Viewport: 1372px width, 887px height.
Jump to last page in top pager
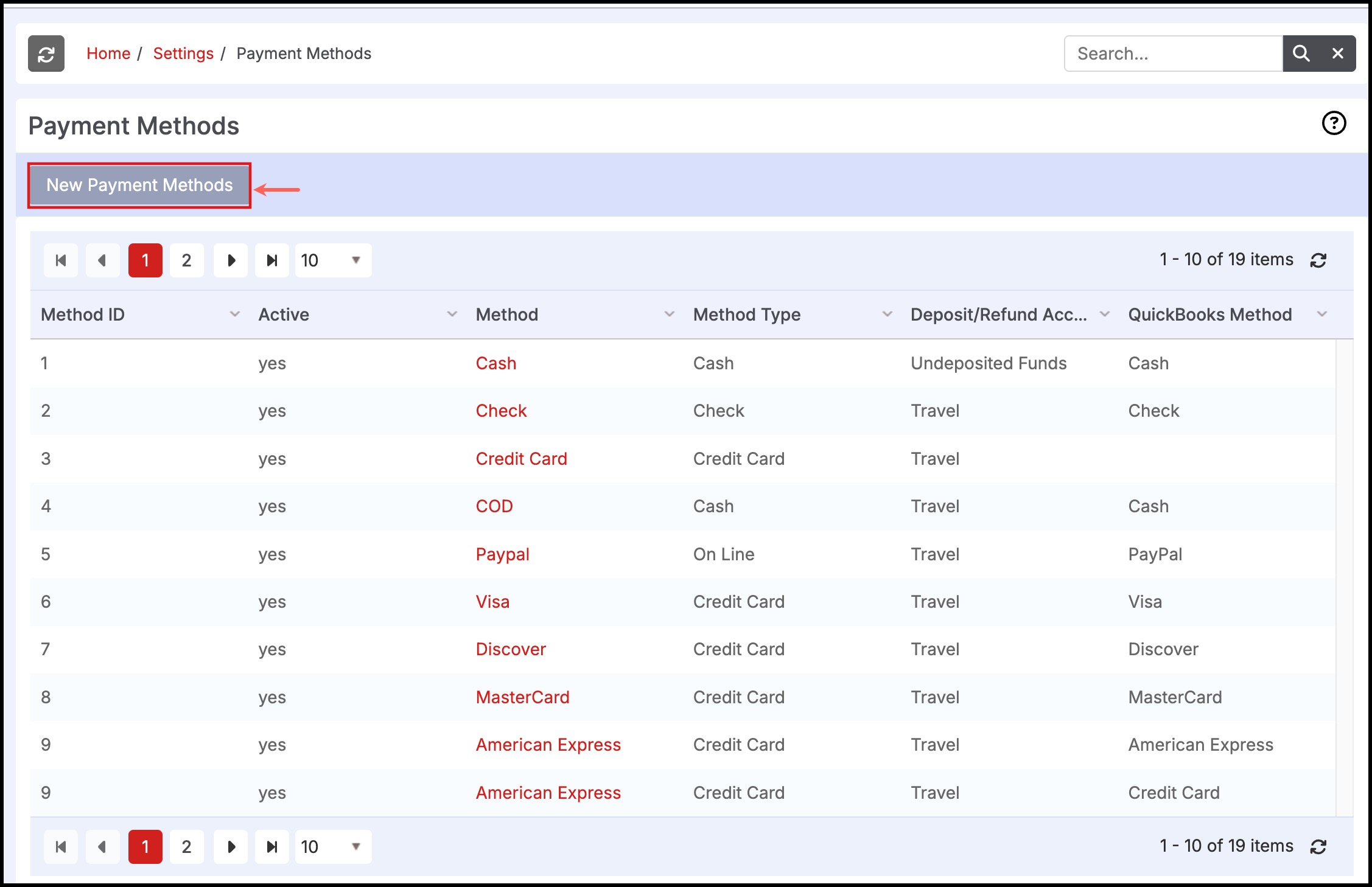point(271,260)
